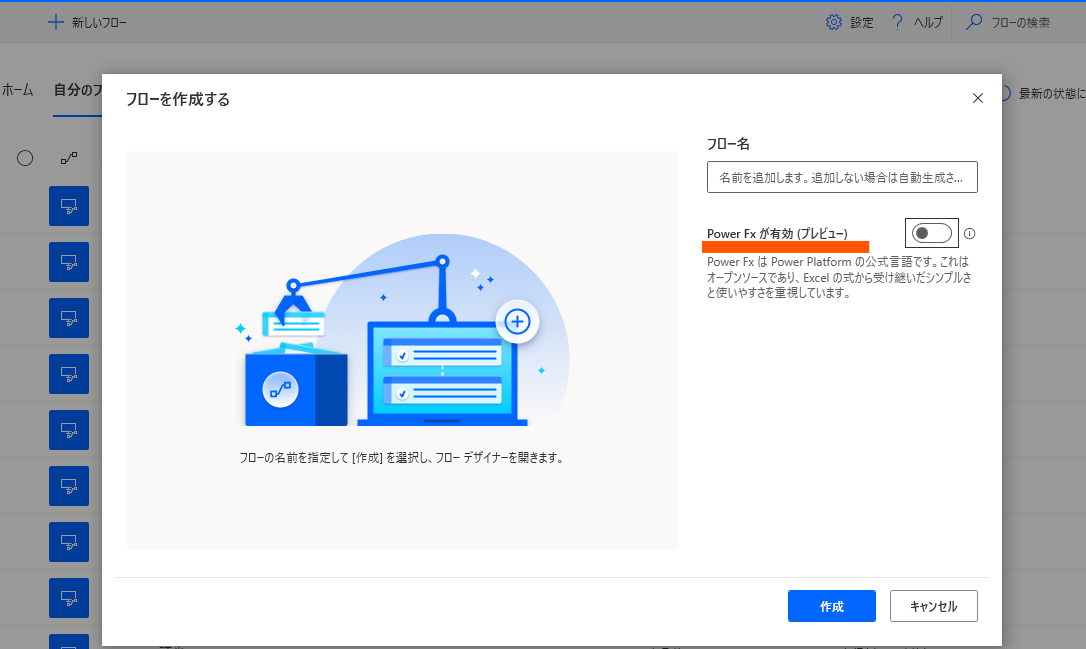Click the 新しいフロー plus icon
Image resolution: width=1086 pixels, height=649 pixels.
[56, 22]
